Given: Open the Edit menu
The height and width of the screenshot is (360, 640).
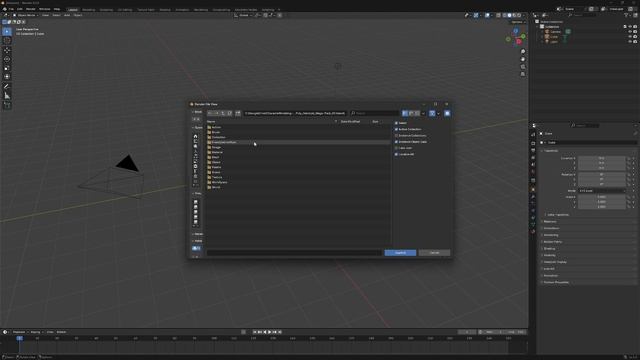Looking at the screenshot, I should tap(20, 9).
